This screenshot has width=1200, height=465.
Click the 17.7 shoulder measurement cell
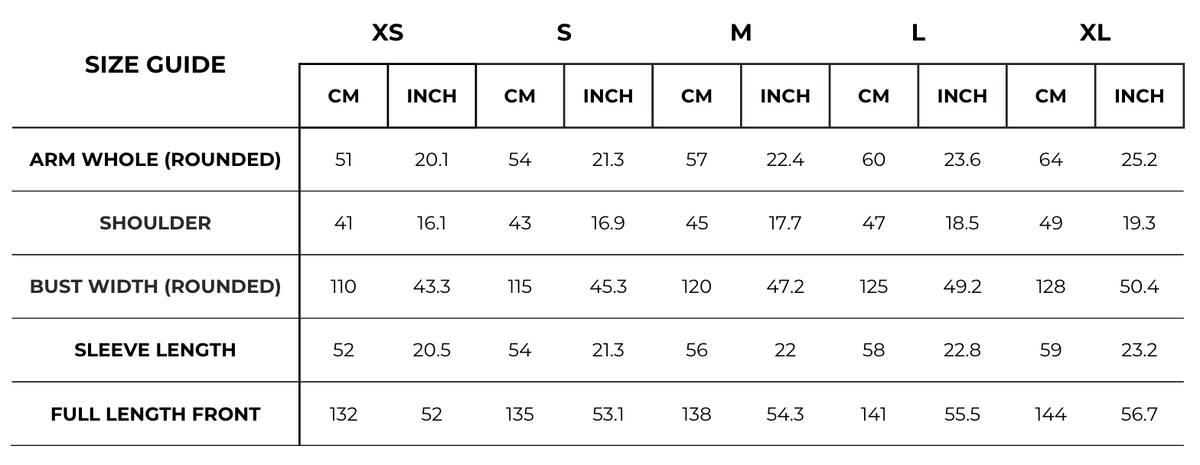(785, 223)
